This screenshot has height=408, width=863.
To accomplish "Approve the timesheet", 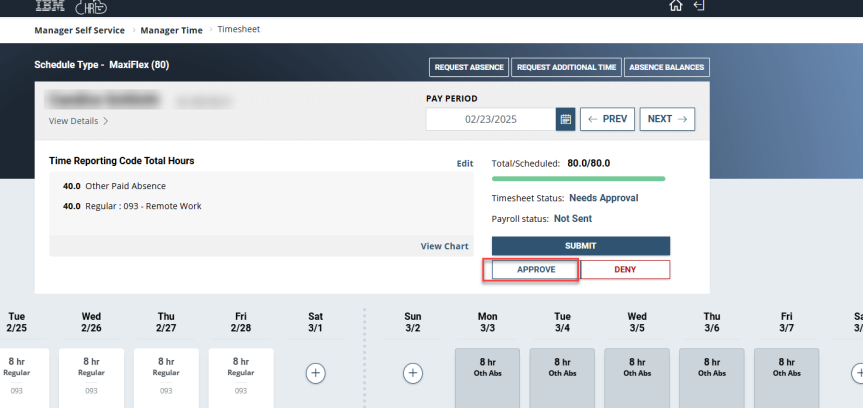I will pos(536,270).
